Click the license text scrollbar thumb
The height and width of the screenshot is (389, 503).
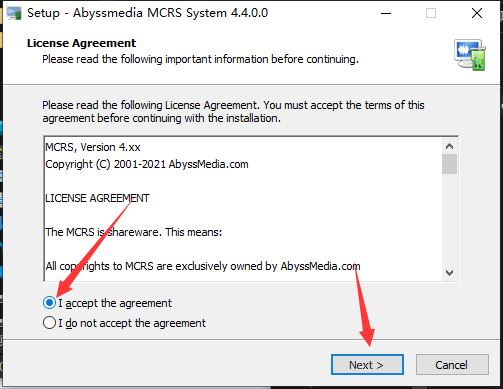449,164
